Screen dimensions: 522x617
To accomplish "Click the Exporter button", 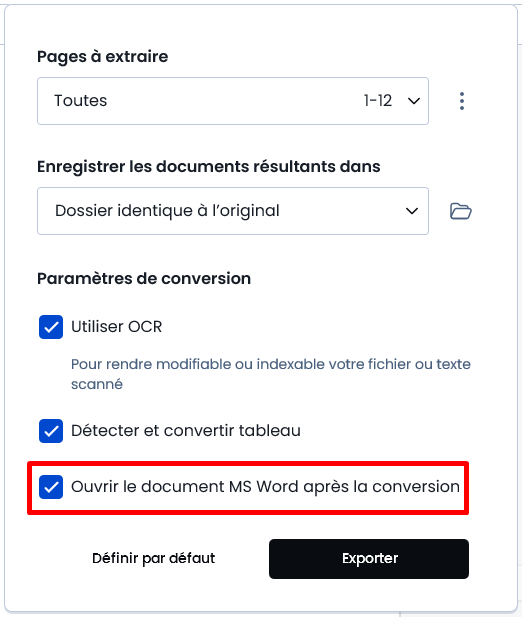I will [369, 559].
